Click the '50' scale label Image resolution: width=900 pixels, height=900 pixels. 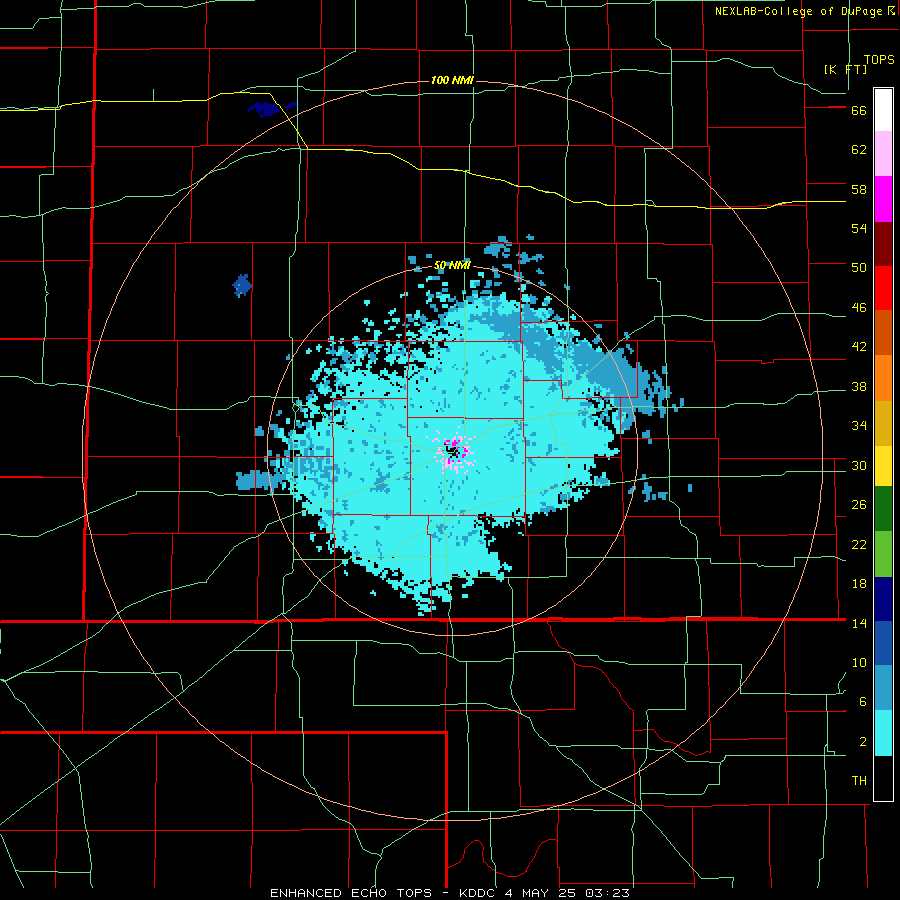pos(859,268)
